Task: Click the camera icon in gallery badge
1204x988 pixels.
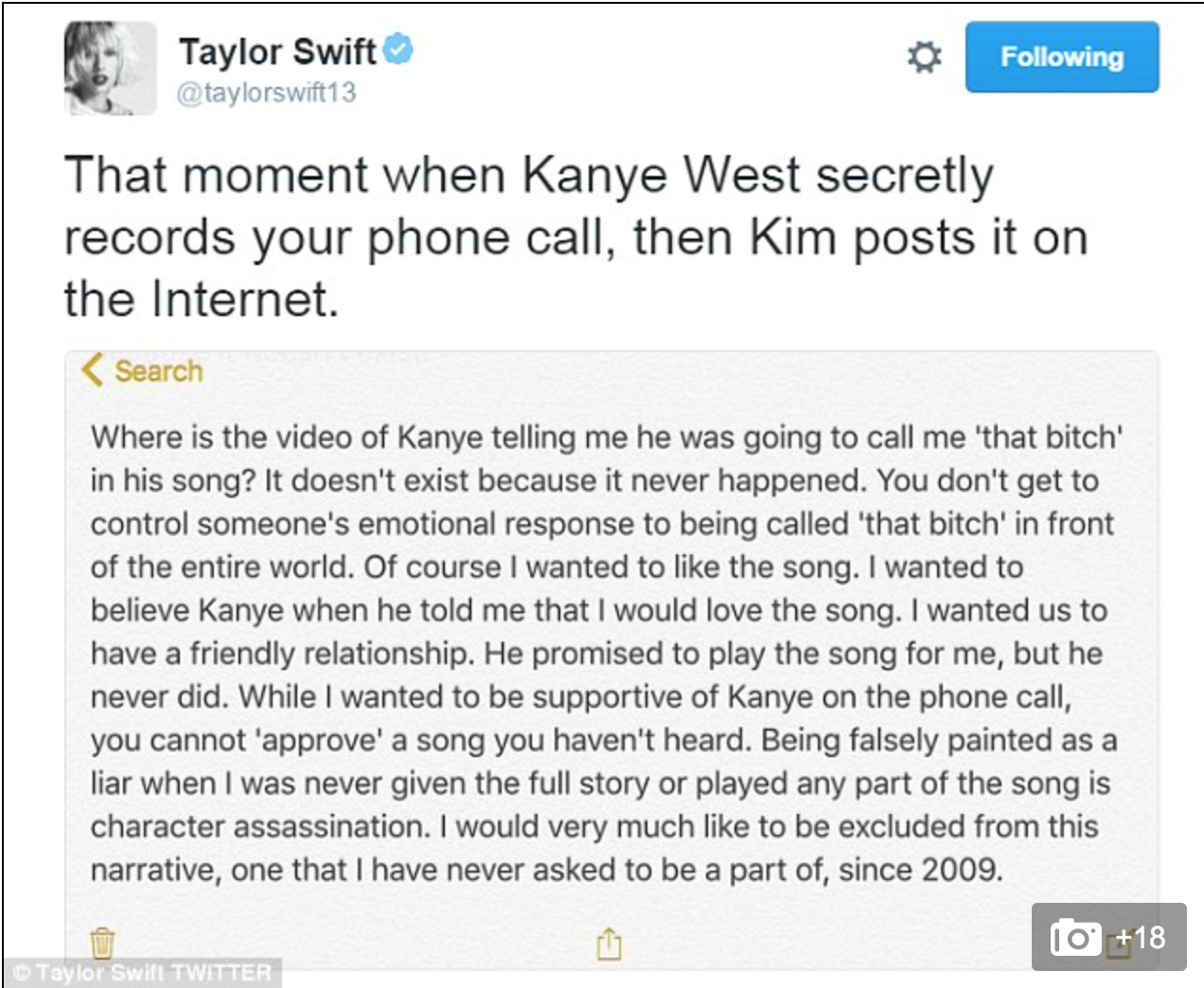Action: [x=1075, y=937]
